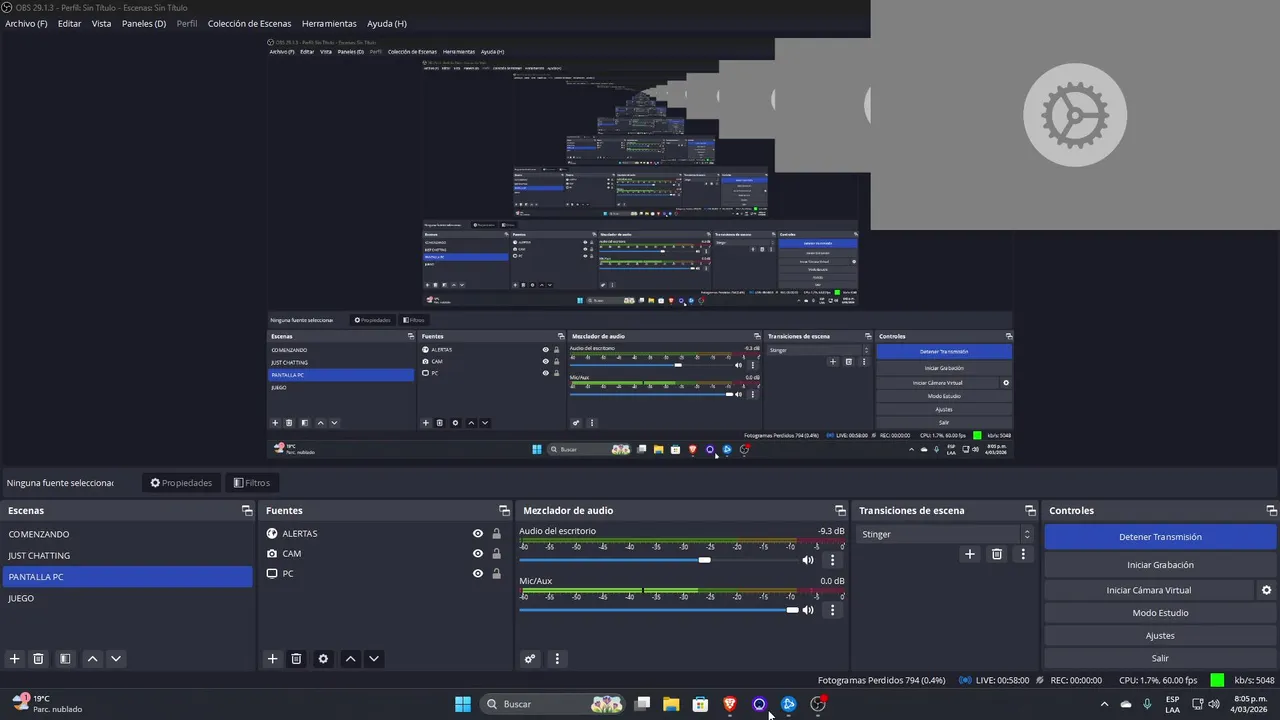This screenshot has height=720, width=1280.
Task: Toggle visibility of ALERTAS source
Action: click(x=478, y=534)
